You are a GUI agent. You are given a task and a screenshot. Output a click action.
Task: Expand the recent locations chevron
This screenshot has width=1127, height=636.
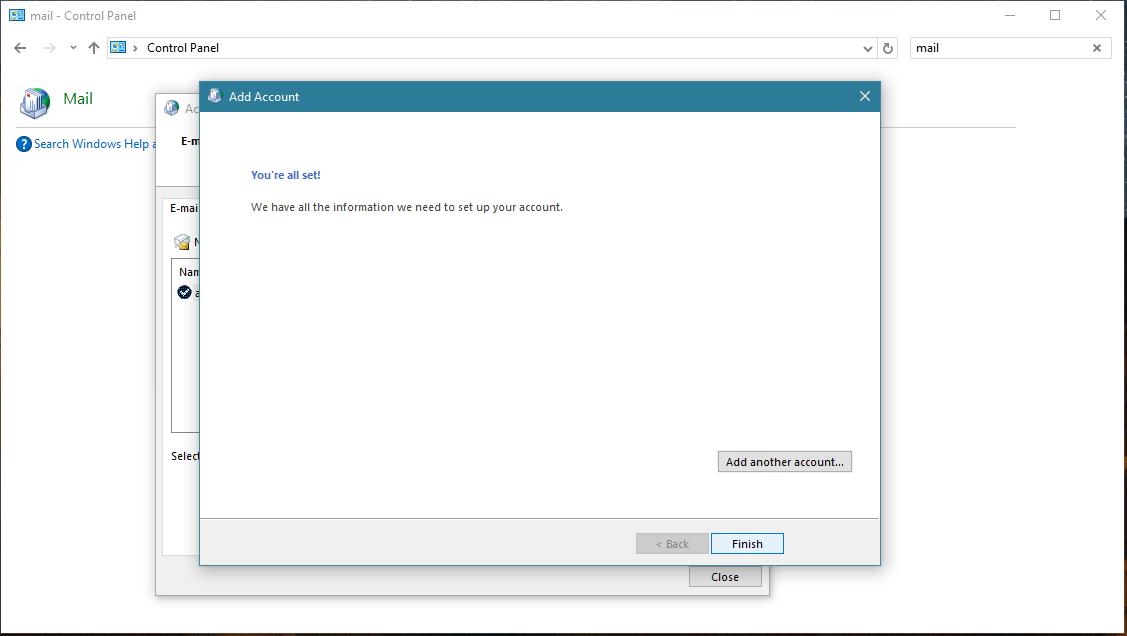(73, 48)
